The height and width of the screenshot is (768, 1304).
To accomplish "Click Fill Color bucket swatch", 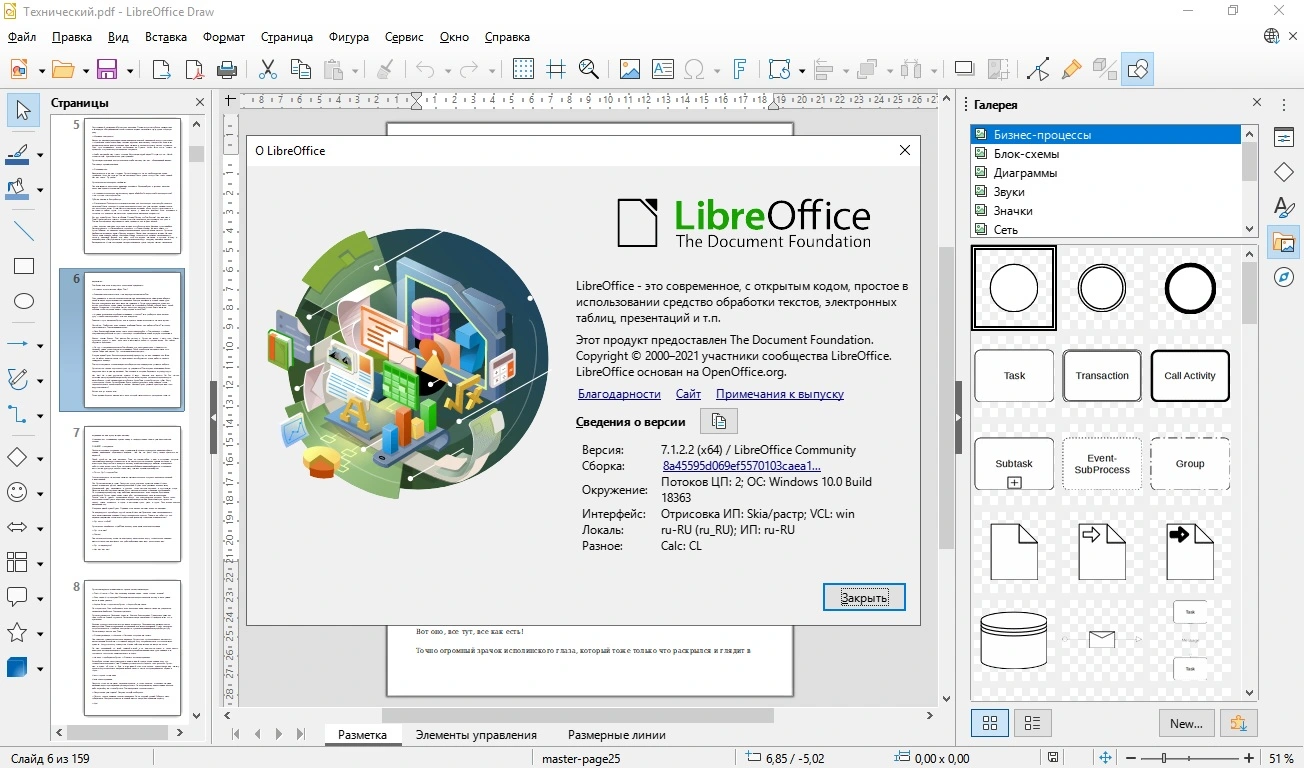I will pyautogui.click(x=18, y=189).
